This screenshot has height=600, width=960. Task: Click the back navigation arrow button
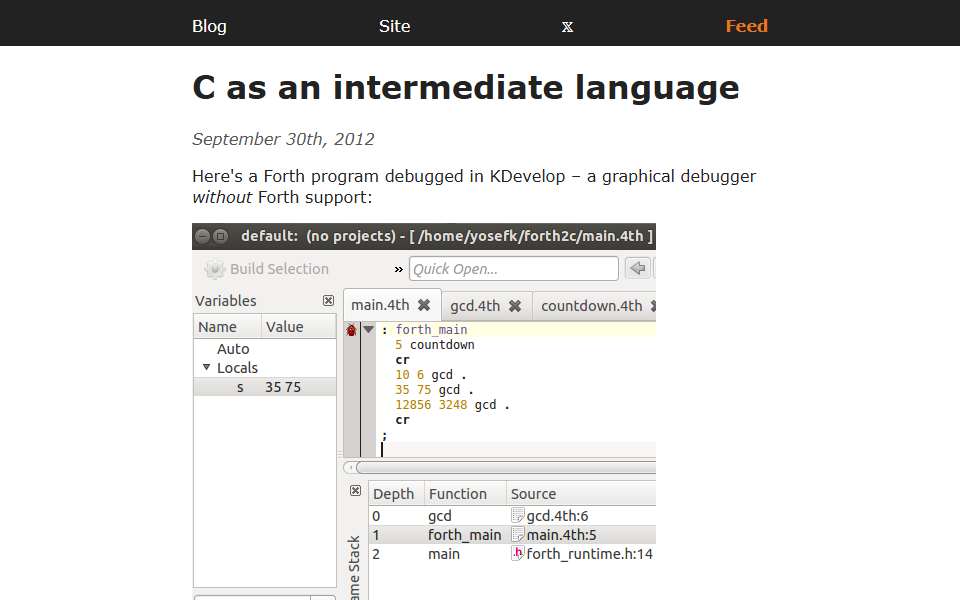click(x=637, y=268)
